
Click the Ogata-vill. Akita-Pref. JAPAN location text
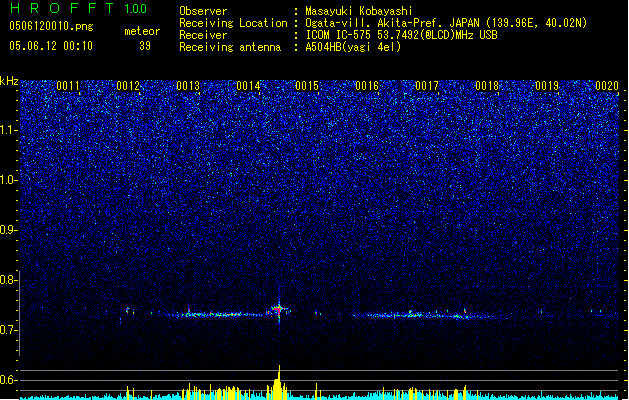[x=446, y=23]
